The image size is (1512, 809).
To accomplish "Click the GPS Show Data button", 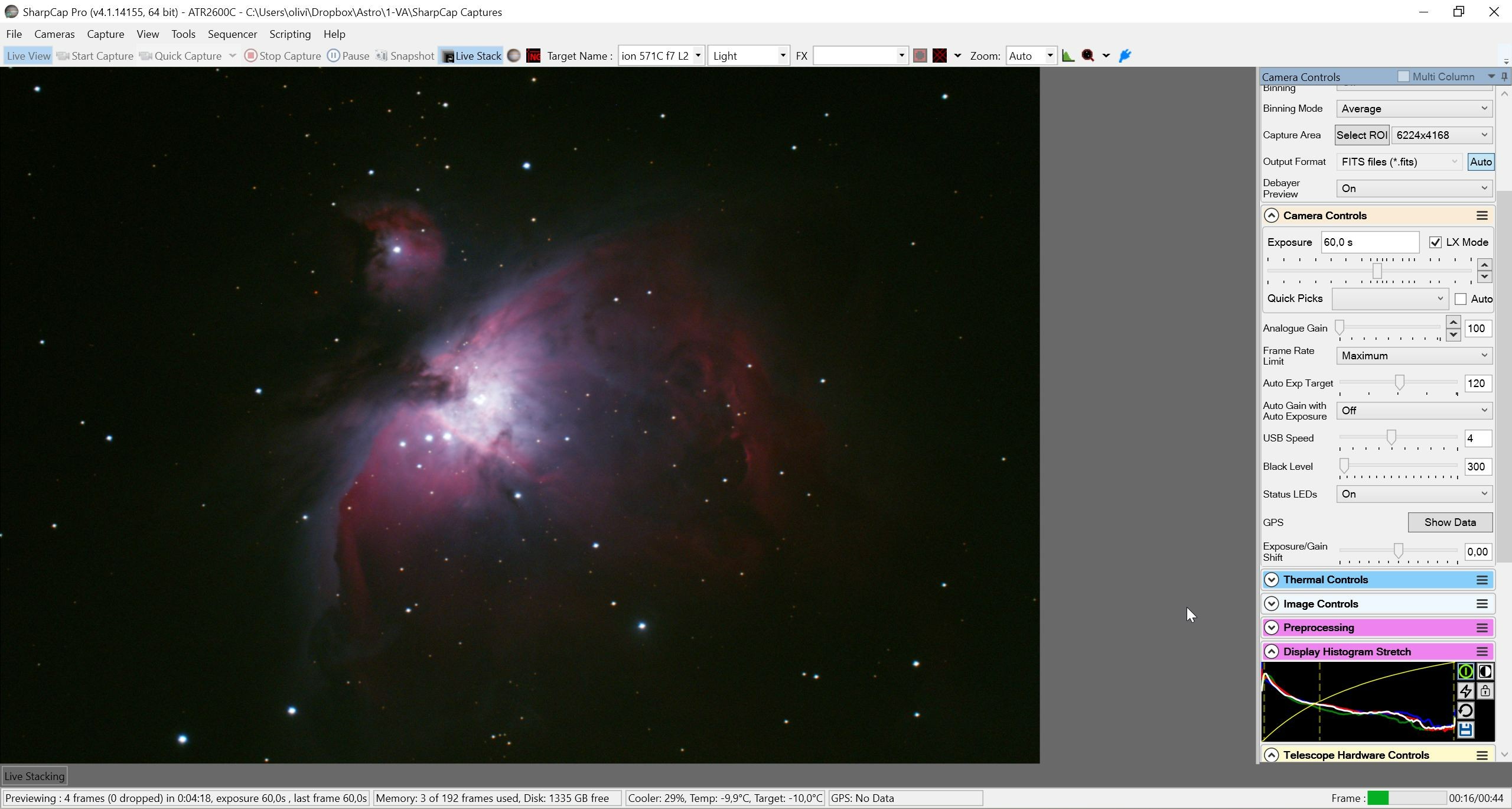I will 1450,522.
